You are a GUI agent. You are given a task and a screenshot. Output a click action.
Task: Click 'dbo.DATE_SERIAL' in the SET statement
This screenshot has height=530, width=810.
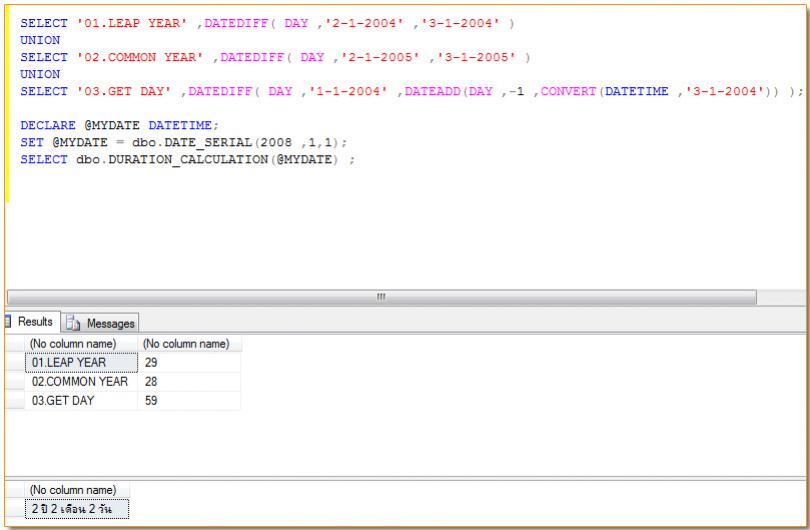coord(192,143)
